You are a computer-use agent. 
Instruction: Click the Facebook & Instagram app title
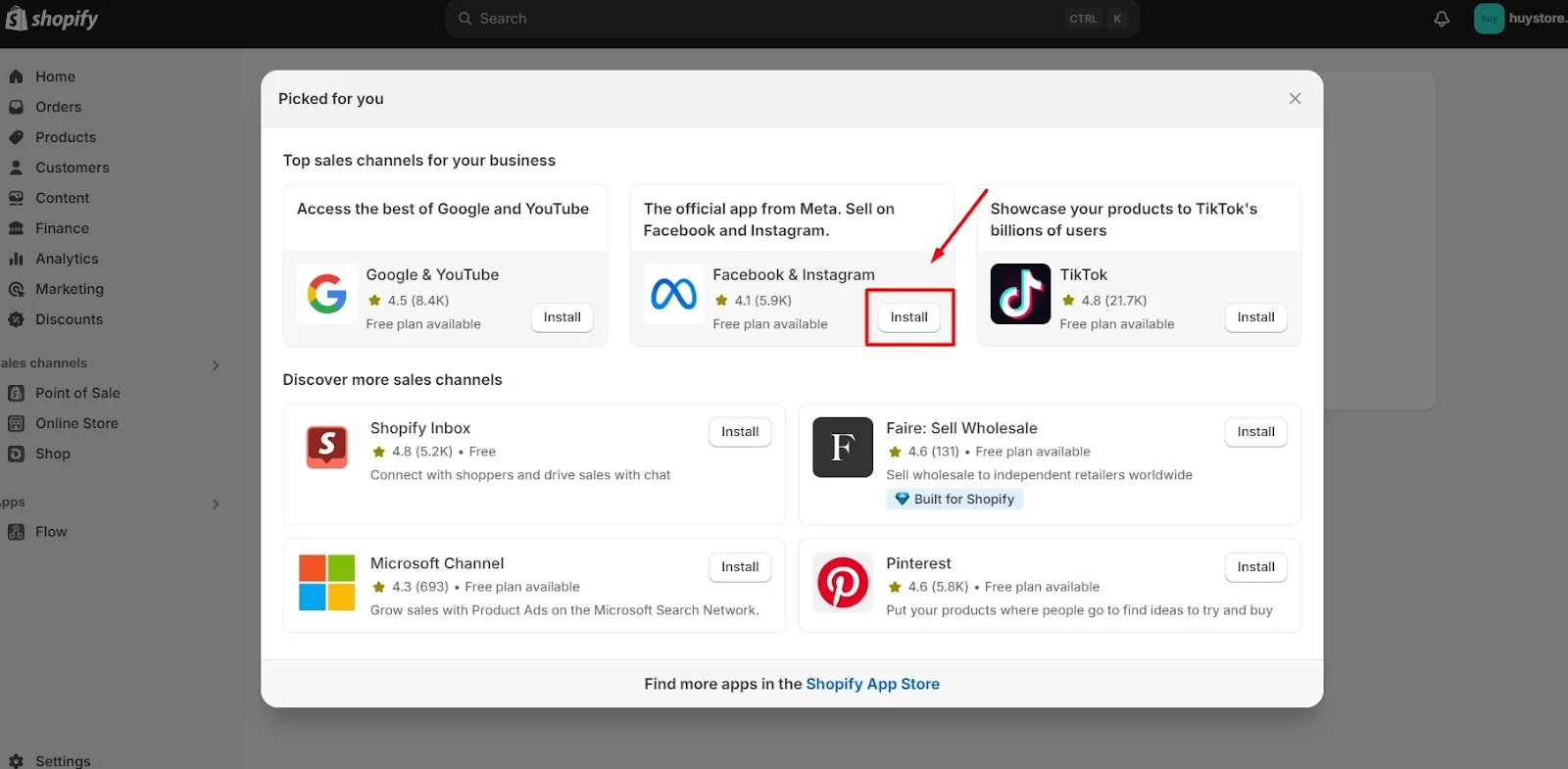tap(794, 275)
